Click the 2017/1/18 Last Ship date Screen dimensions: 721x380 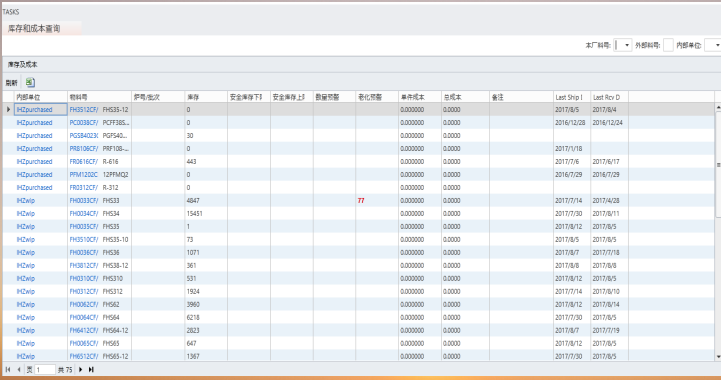click(568, 149)
